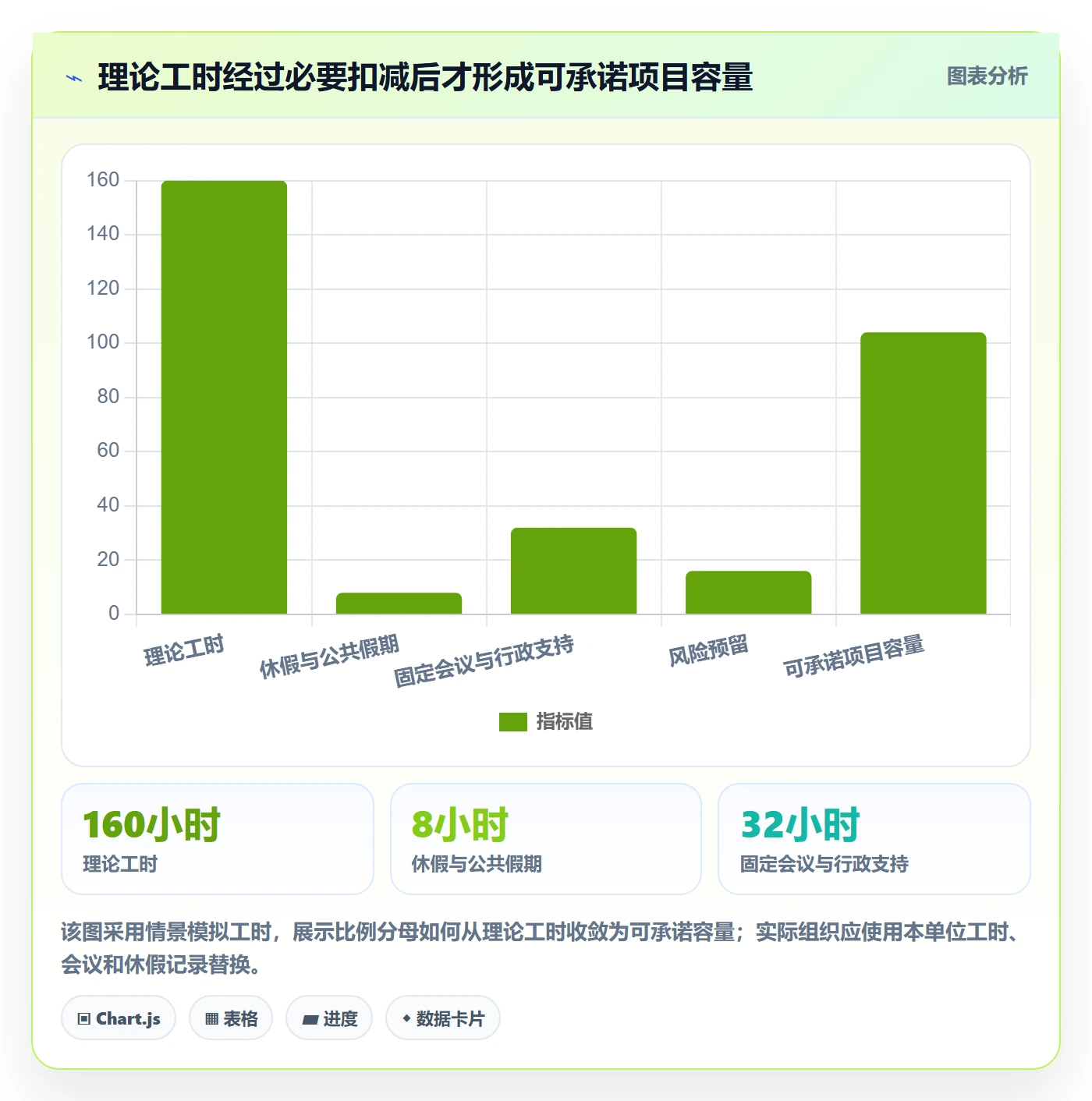
Task: Select the 休假与公共假期 bar in the chart
Action: click(x=399, y=604)
